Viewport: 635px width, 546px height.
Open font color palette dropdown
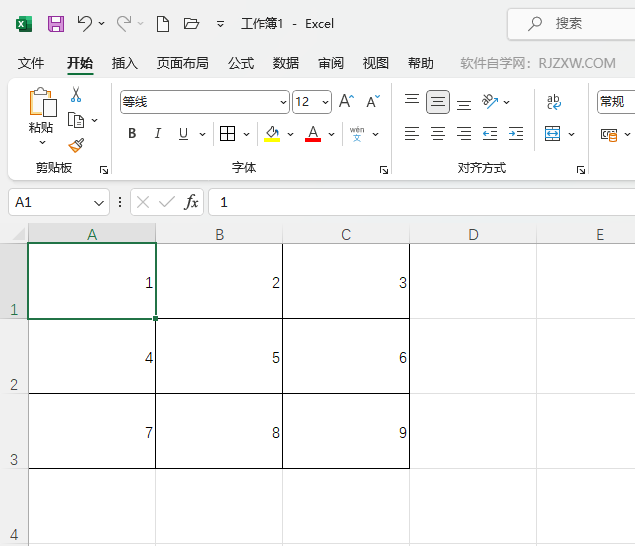pos(331,134)
